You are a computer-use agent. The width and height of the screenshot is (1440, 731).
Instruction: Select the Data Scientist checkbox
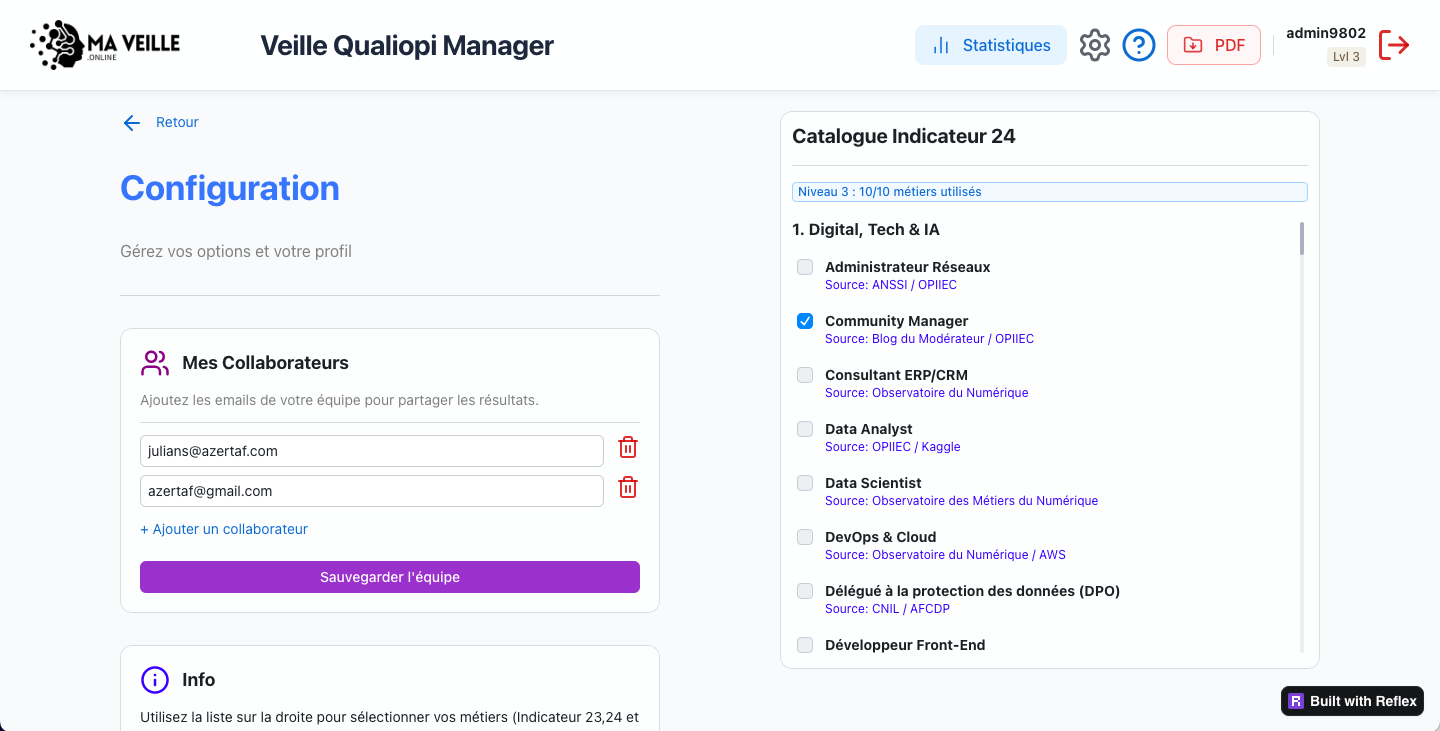805,483
